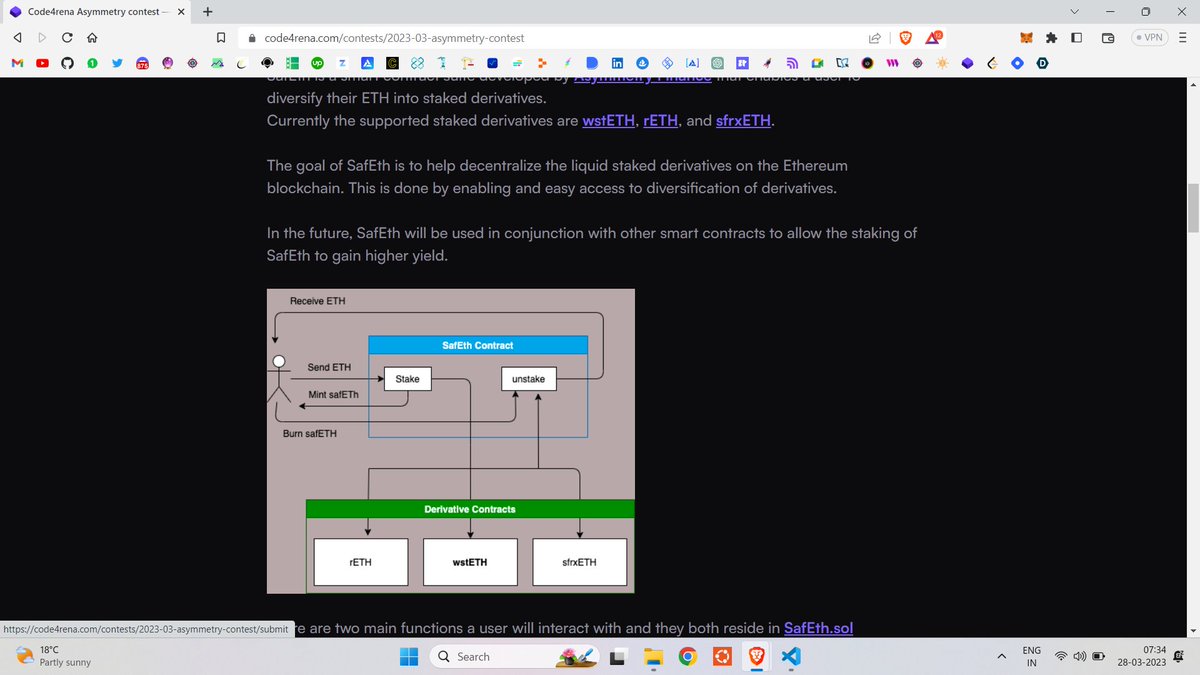Open the Google Meet bookmark
This screenshot has width=1200, height=675.
click(x=818, y=63)
